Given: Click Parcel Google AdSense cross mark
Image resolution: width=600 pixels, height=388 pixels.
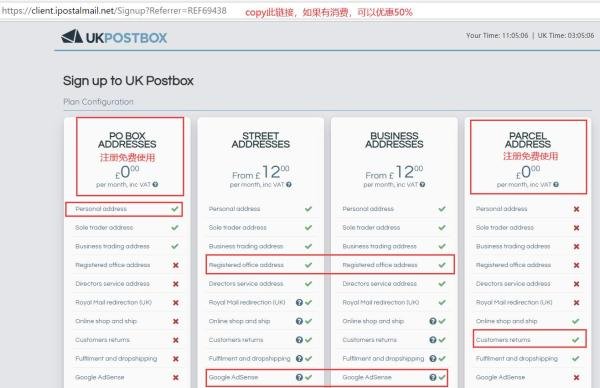Looking at the screenshot, I should click(x=576, y=377).
